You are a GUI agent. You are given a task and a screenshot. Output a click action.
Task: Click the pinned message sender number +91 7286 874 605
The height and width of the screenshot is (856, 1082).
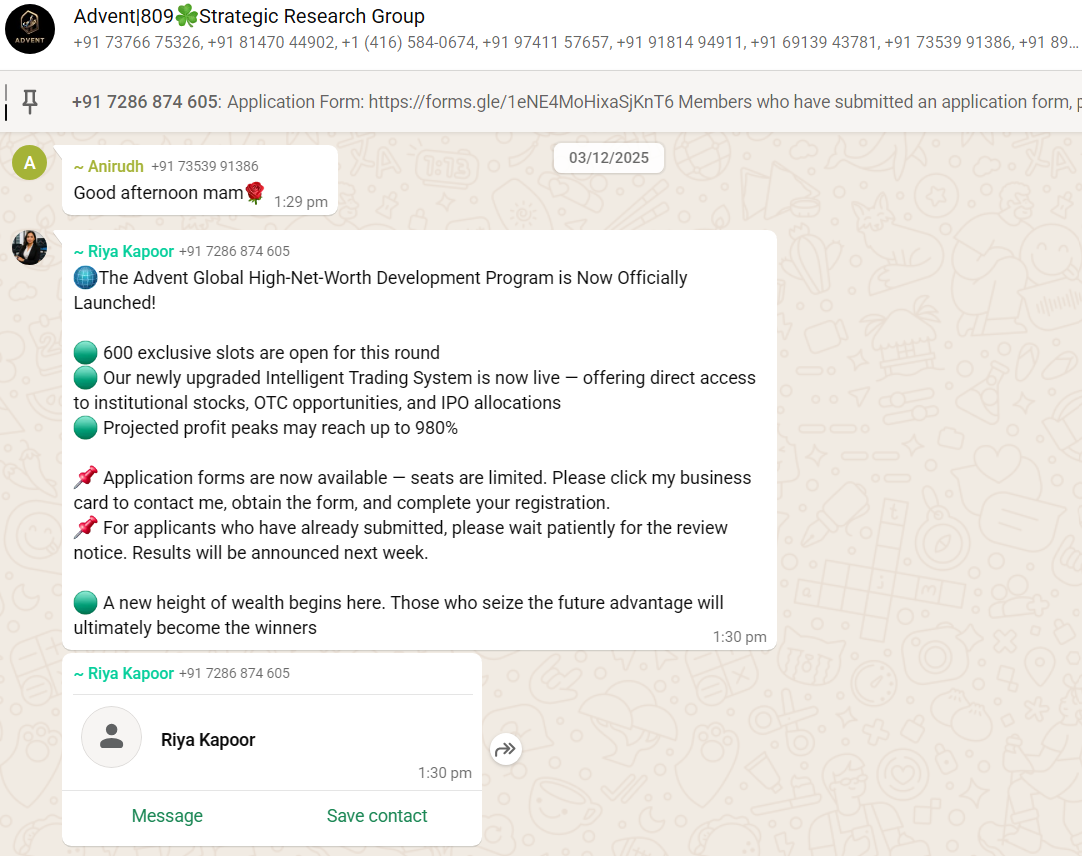pos(144,102)
